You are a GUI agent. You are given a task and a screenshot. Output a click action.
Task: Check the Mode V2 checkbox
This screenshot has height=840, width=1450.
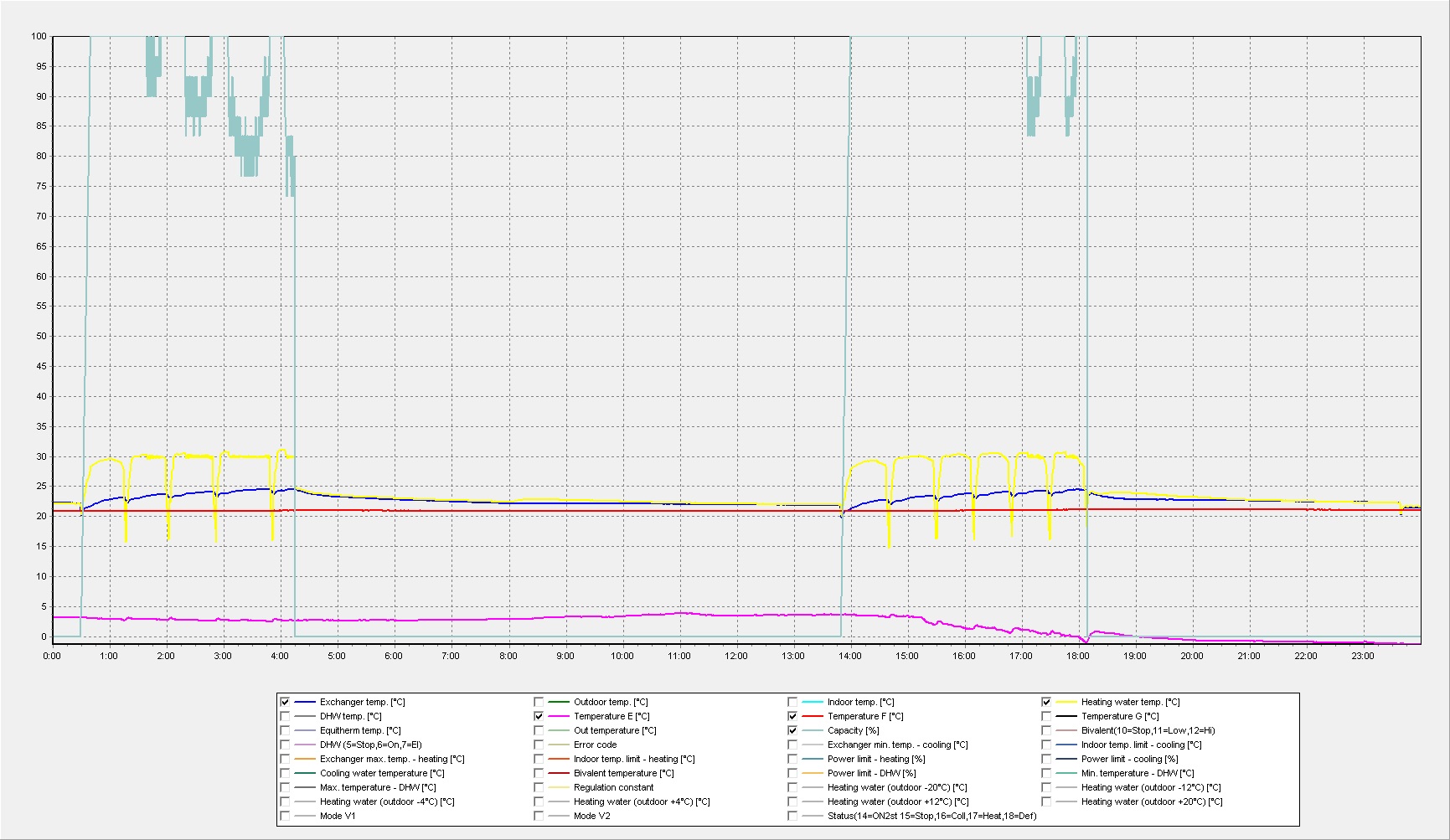coord(539,816)
